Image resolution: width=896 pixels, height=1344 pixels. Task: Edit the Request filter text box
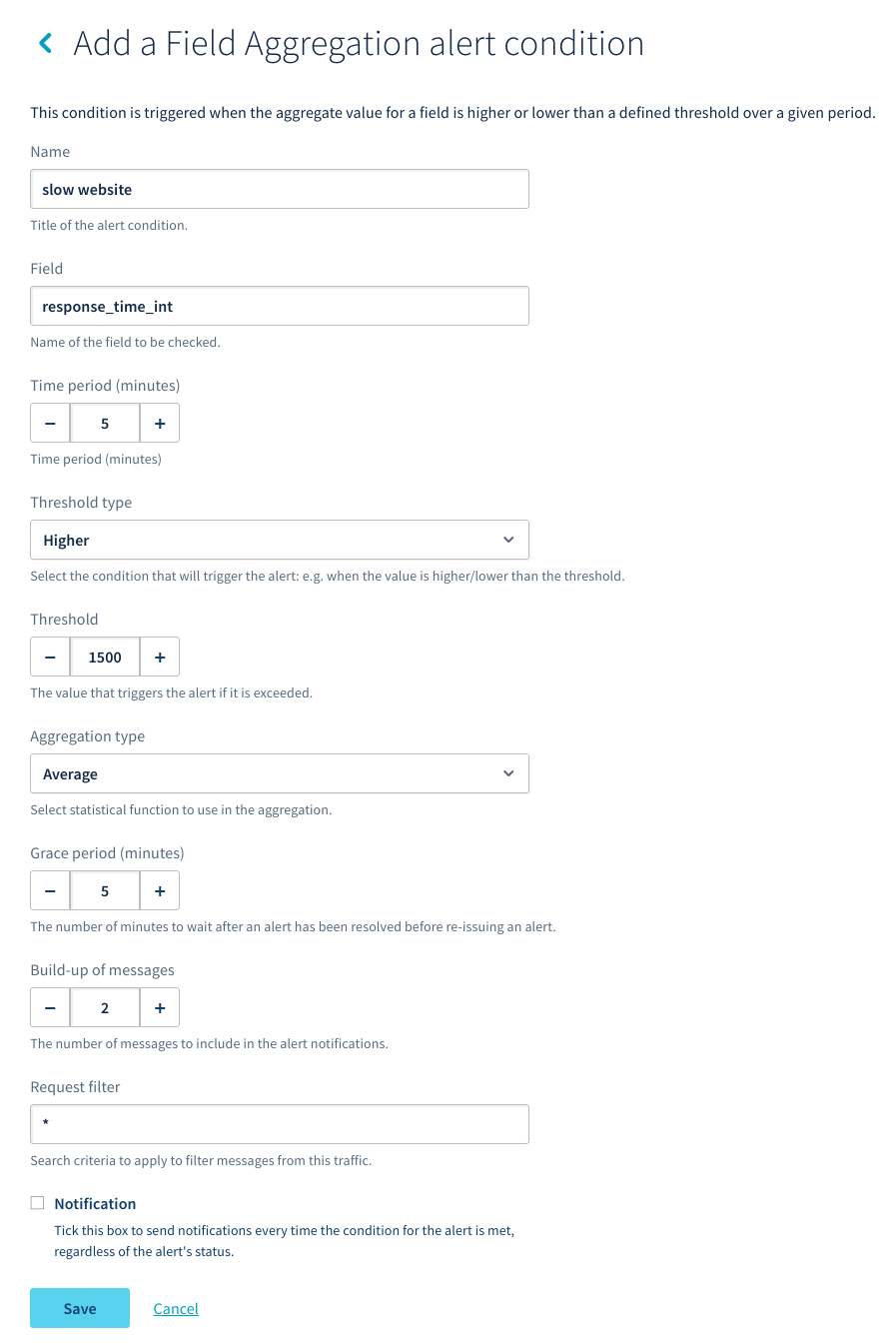280,1124
